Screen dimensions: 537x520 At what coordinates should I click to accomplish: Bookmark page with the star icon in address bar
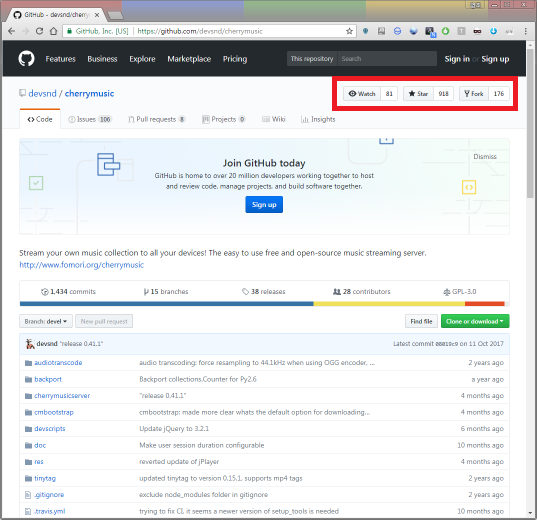(349, 31)
